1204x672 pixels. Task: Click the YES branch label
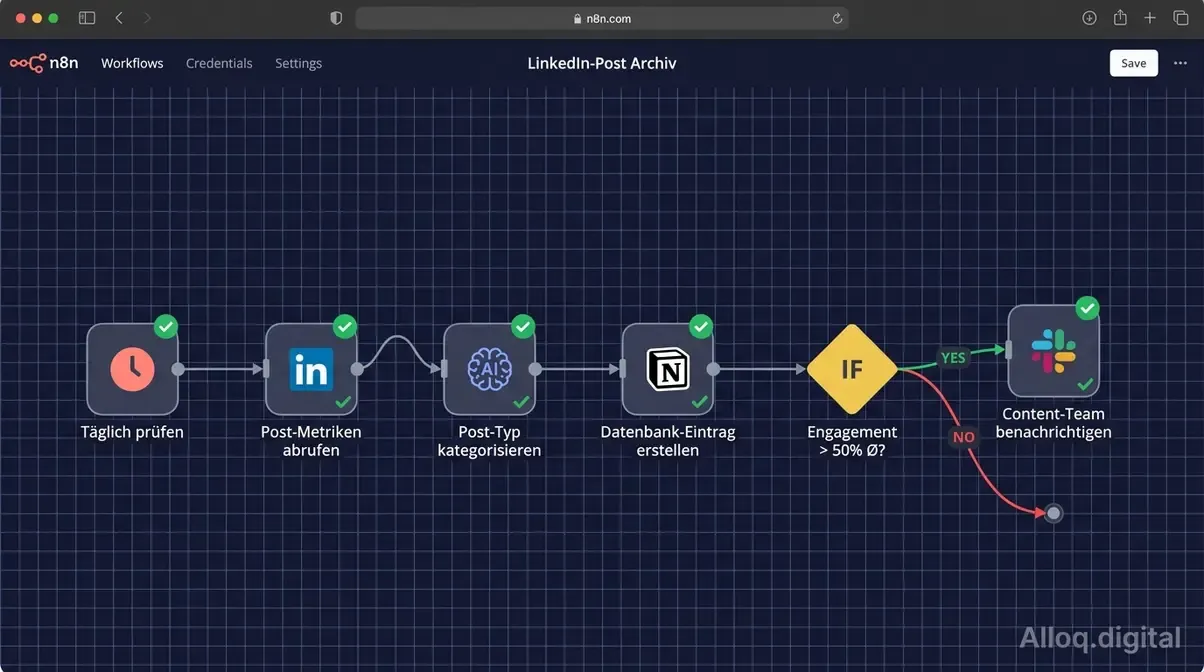point(953,357)
